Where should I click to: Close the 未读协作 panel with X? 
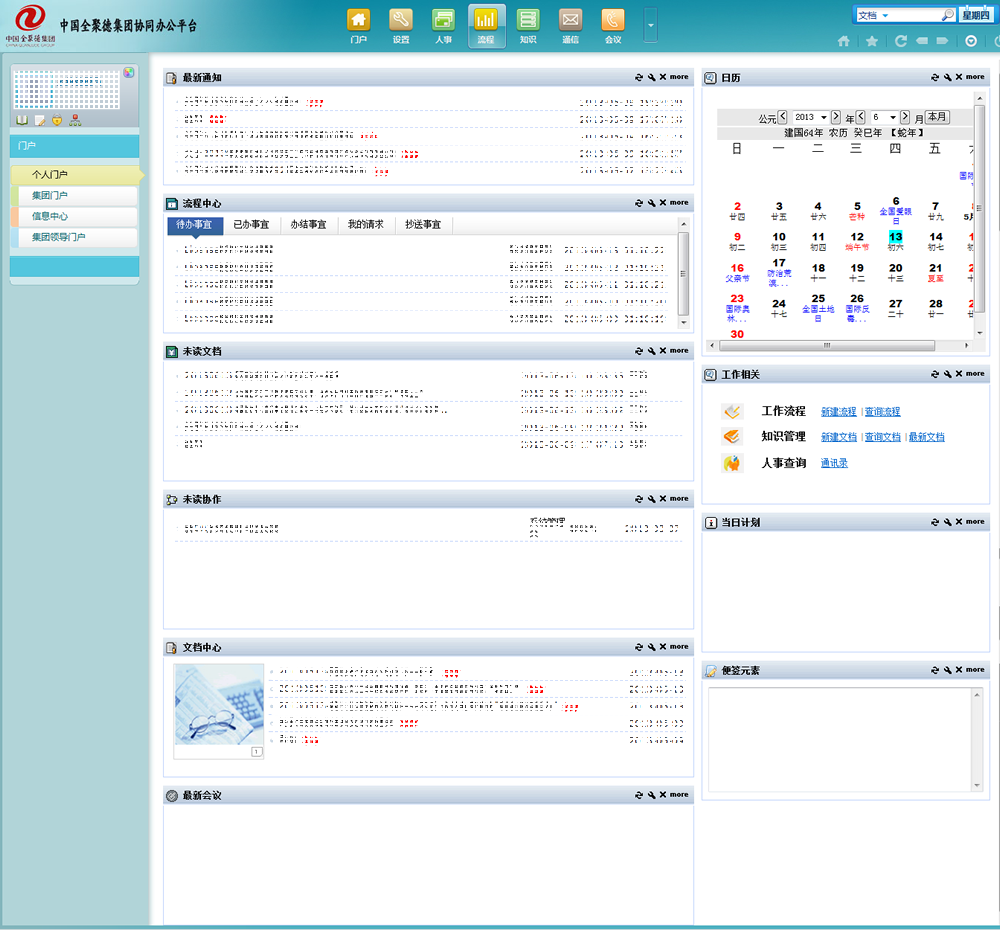tap(663, 499)
